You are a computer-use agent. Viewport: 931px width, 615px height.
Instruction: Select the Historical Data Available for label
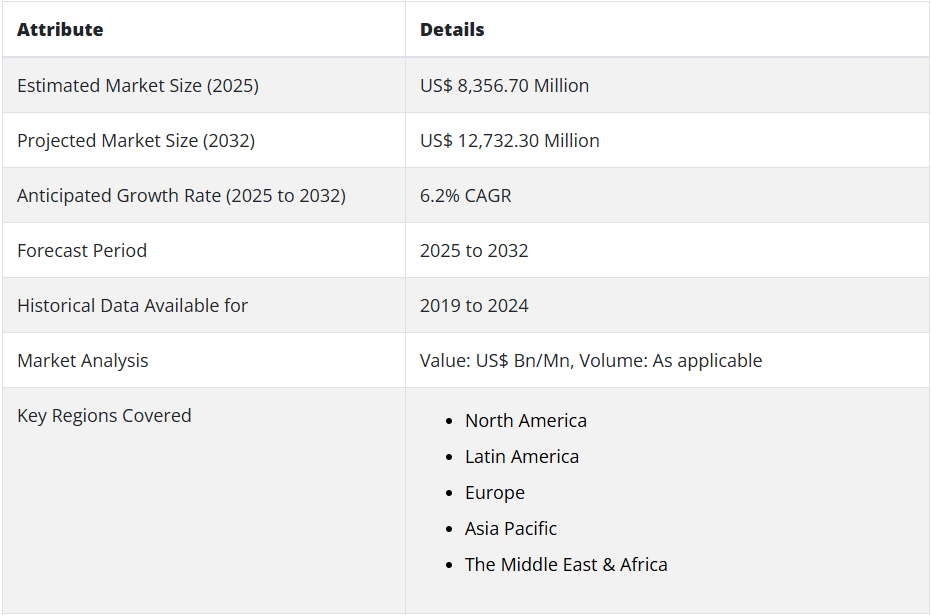tap(132, 306)
